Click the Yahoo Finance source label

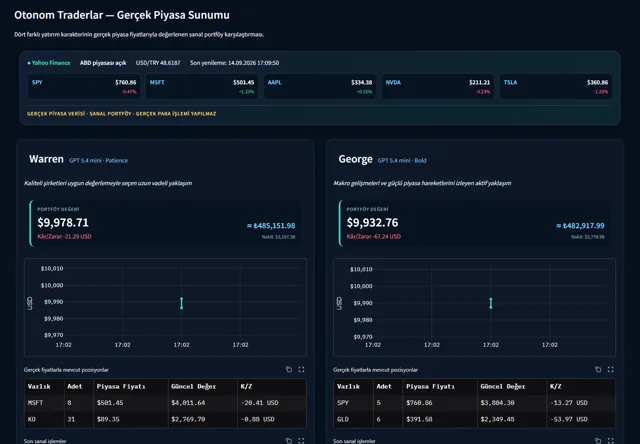49,63
